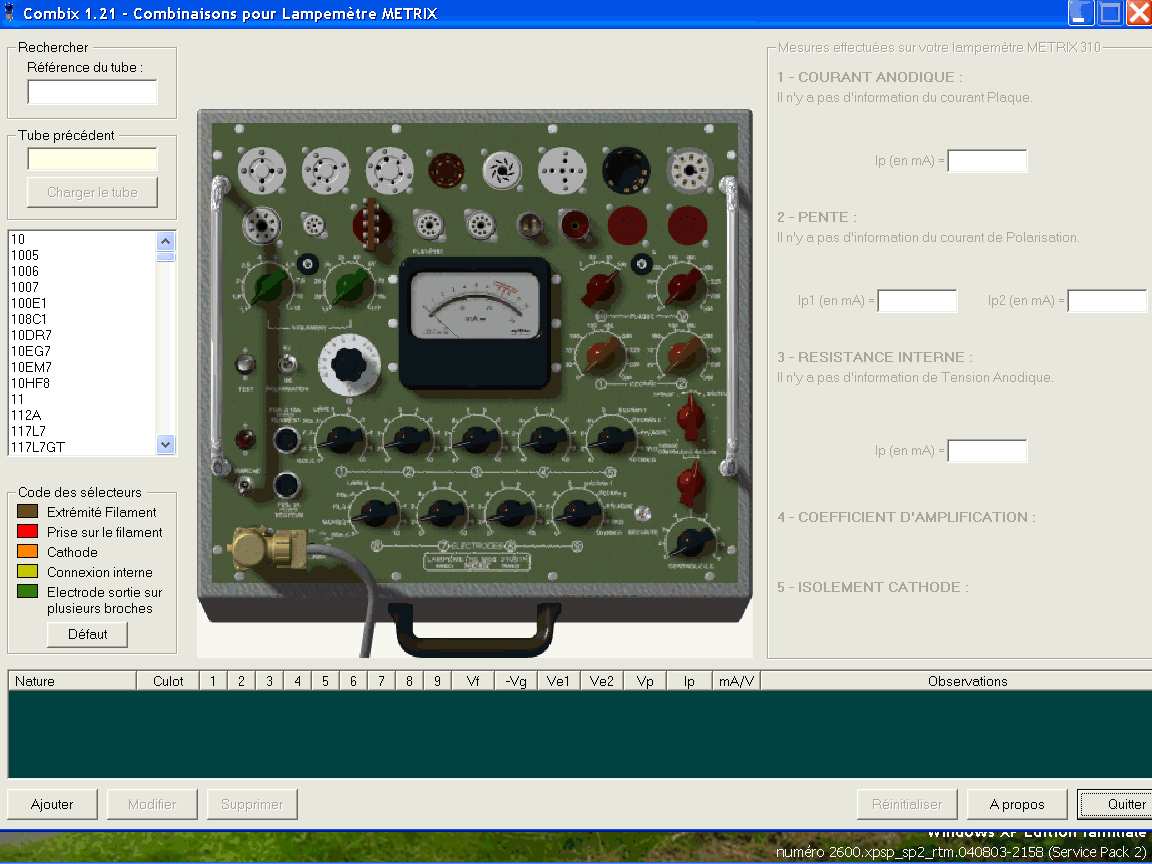1152x864 pixels.
Task: Click the white graduated dial knob on lampemètre
Action: point(349,364)
